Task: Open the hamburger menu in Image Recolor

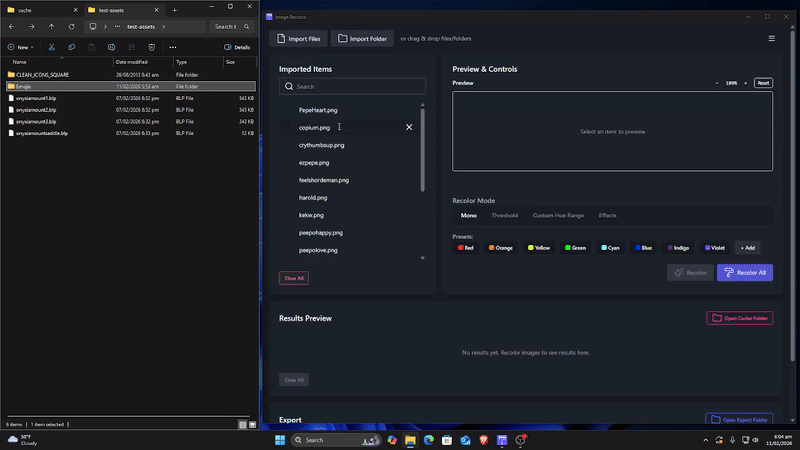Action: 771,39
